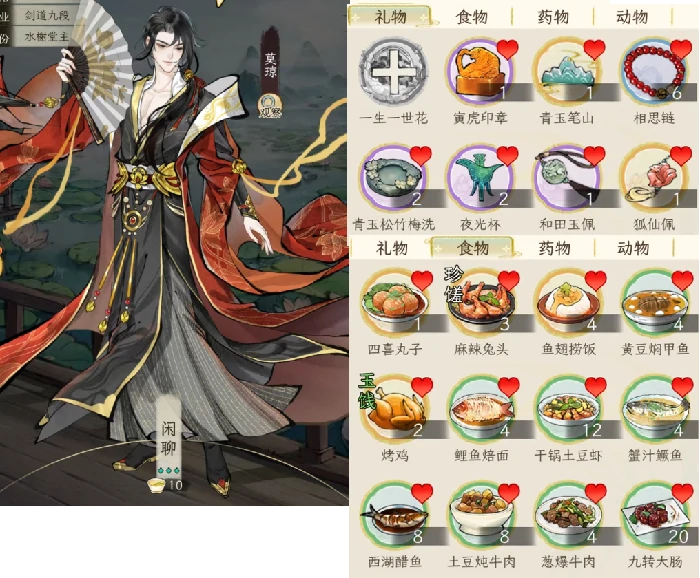Image resolution: width=700 pixels, height=578 pixels.
Task: Open the lower 动物 tab
Action: point(633,248)
